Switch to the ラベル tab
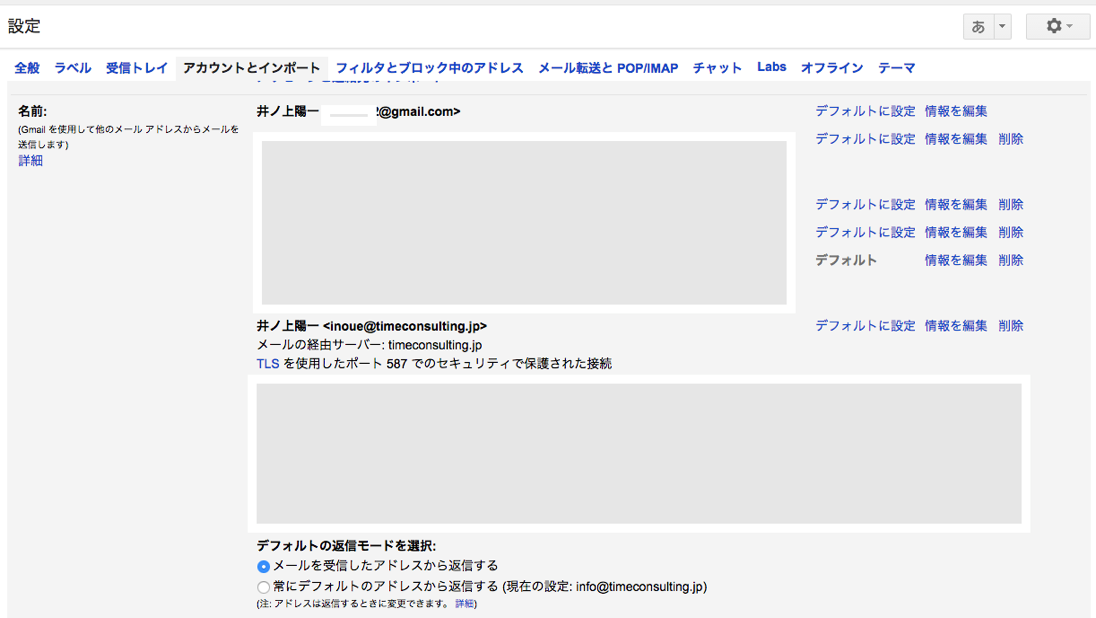This screenshot has width=1096, height=618. (x=73, y=68)
